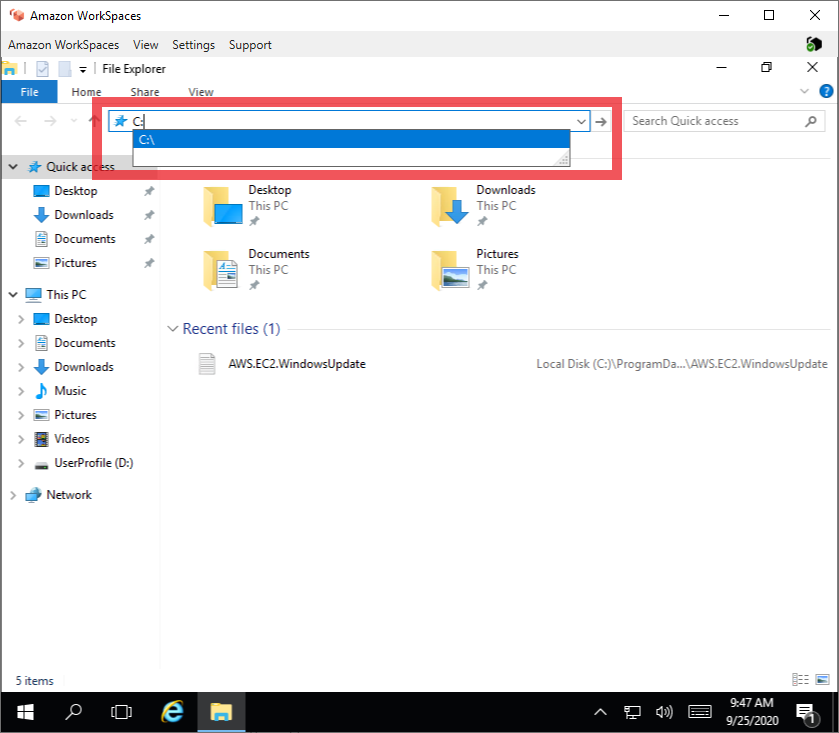The width and height of the screenshot is (839, 733).
Task: Click the Go to arrow button beside the address bar
Action: click(x=601, y=121)
